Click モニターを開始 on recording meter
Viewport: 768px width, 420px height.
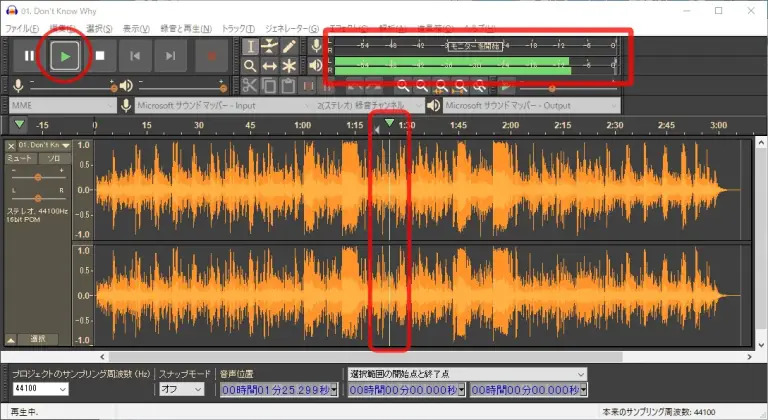475,46
